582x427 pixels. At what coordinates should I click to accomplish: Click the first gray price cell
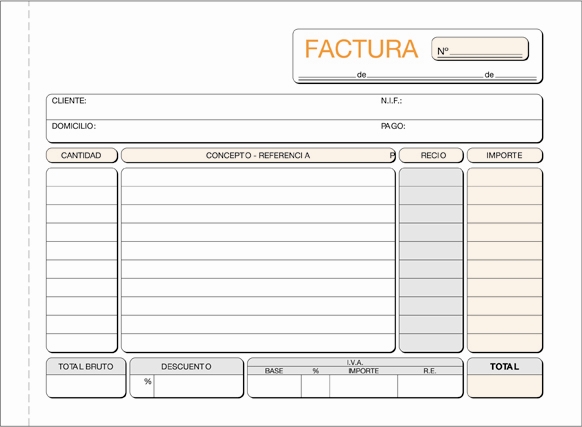[x=431, y=177]
